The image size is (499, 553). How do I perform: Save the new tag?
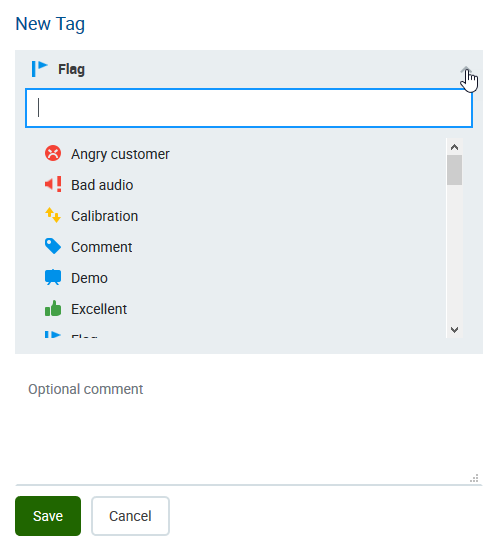click(x=48, y=516)
